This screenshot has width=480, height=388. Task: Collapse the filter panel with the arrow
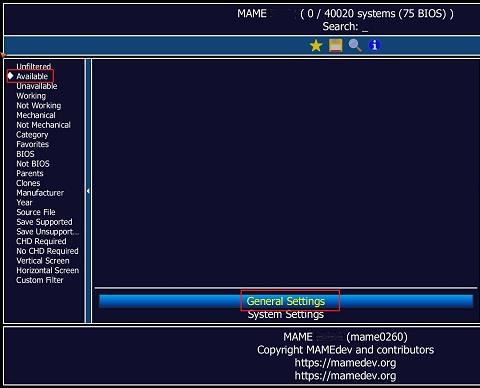pos(88,191)
